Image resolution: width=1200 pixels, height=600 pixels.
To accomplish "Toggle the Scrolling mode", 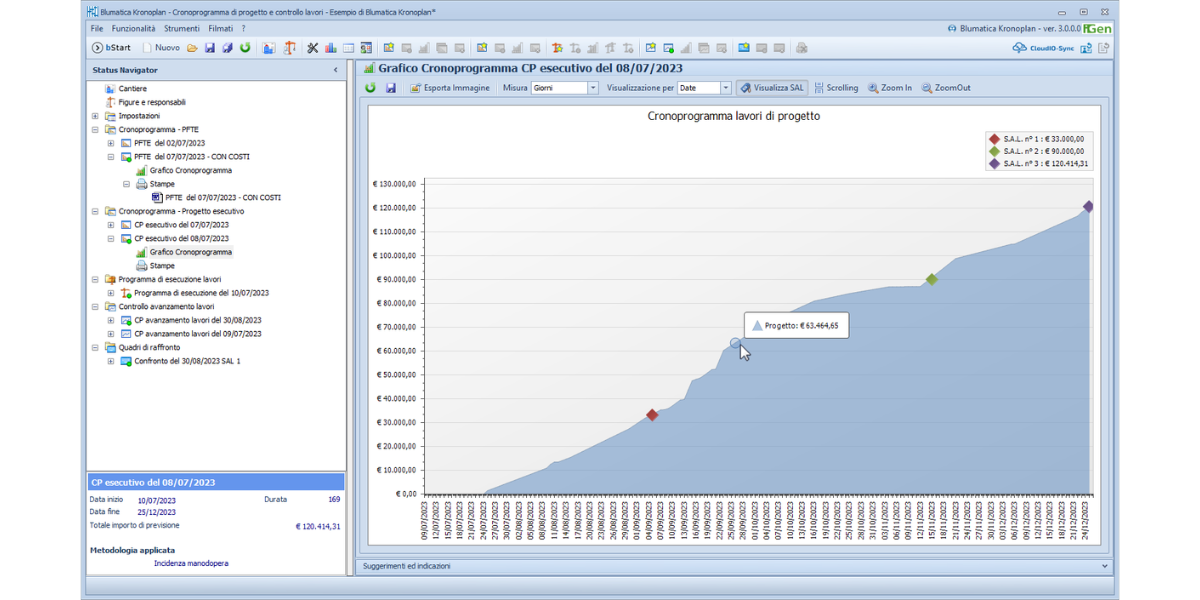I will 836,88.
